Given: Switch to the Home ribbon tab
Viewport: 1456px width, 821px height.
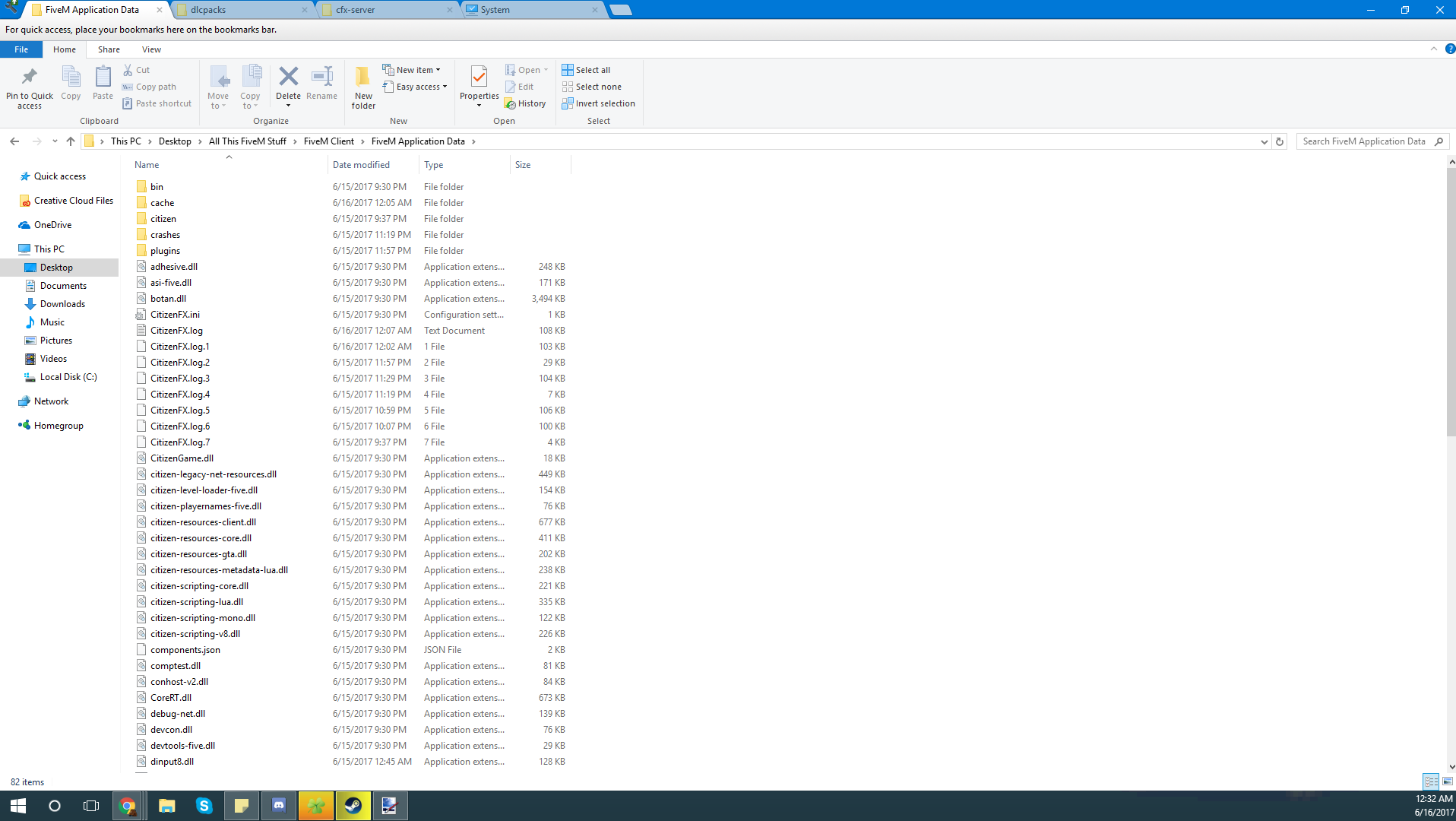Looking at the screenshot, I should coord(65,49).
